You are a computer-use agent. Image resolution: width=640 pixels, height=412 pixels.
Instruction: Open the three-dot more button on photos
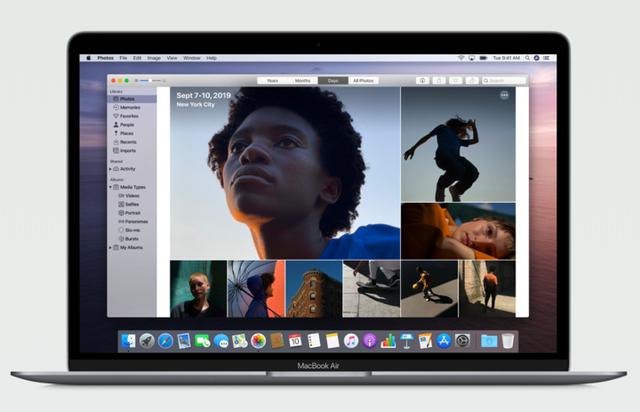coord(504,95)
